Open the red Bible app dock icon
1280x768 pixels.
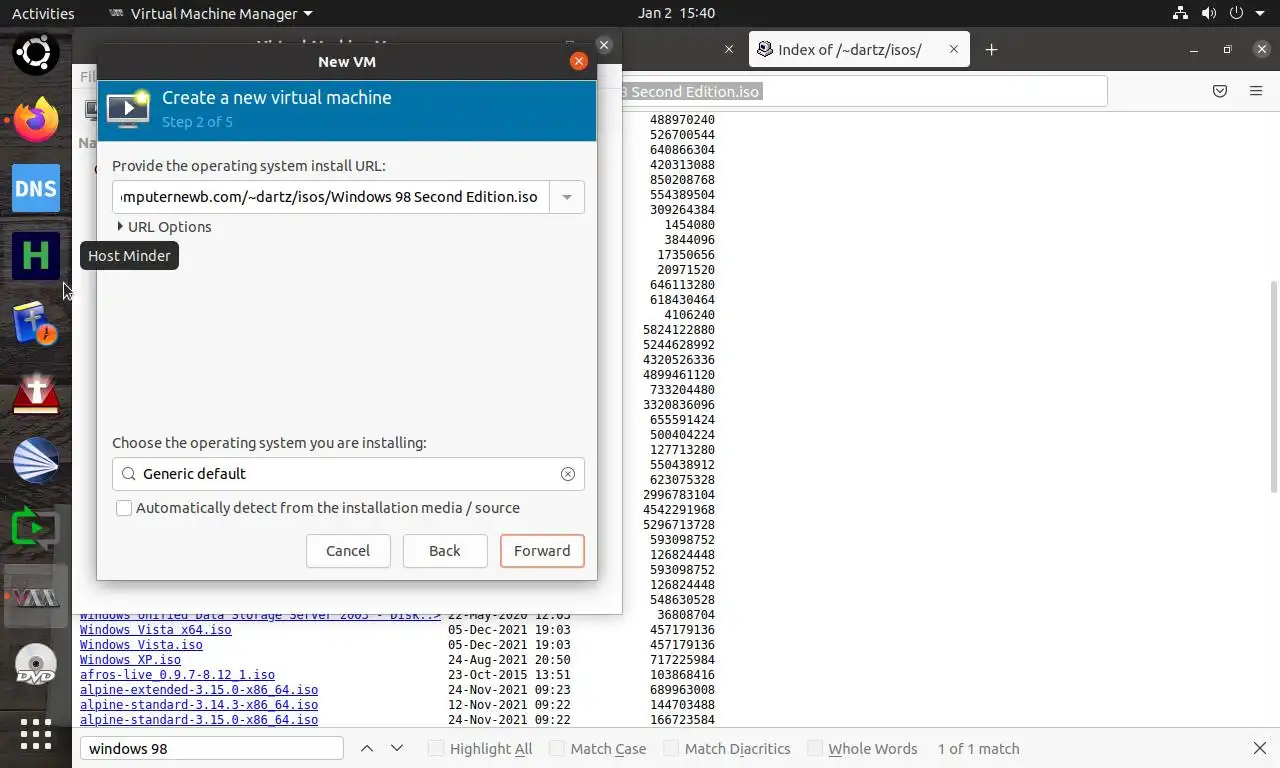[36, 393]
